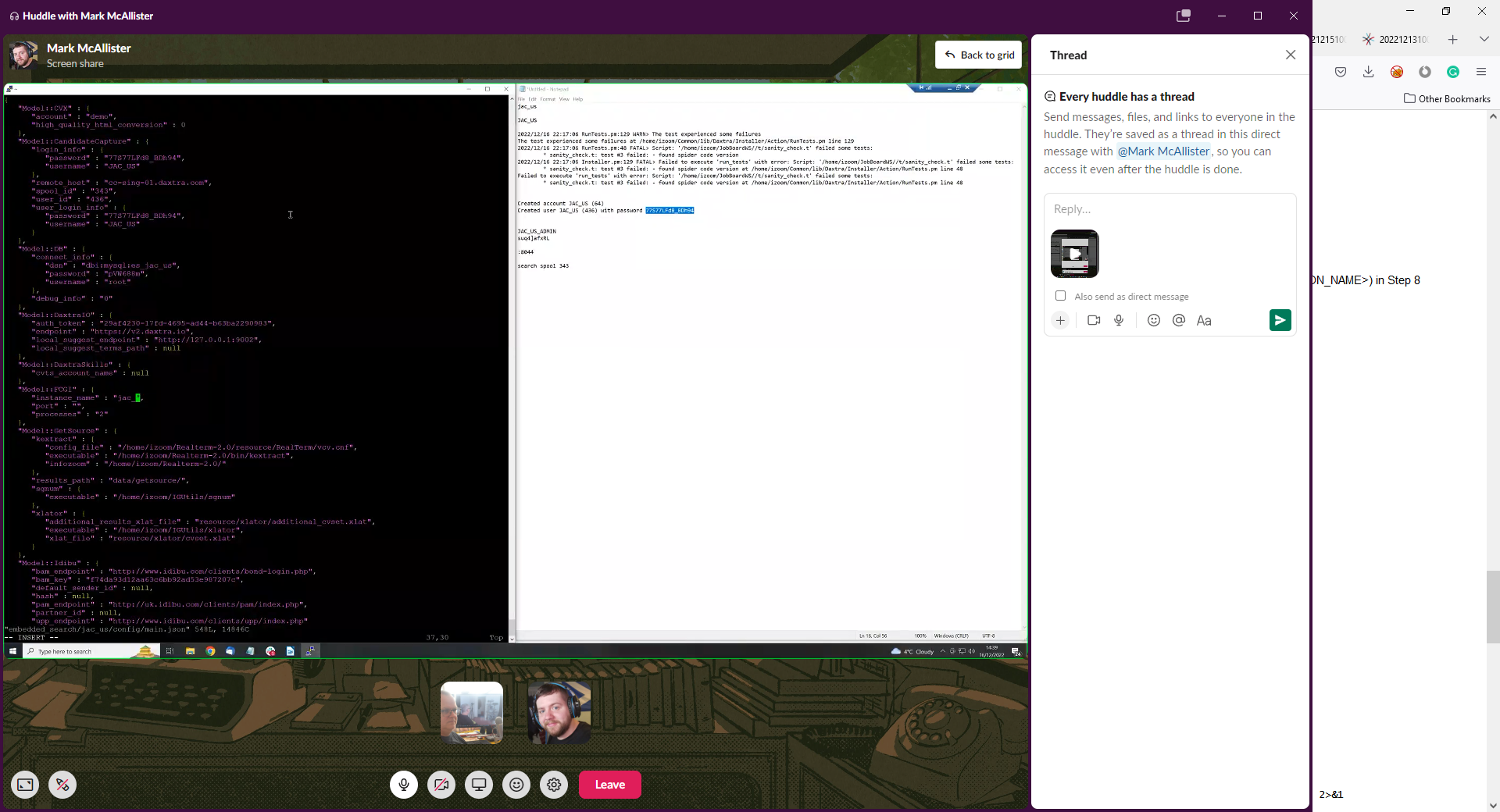
Task: Send the reply message
Action: [1280, 320]
